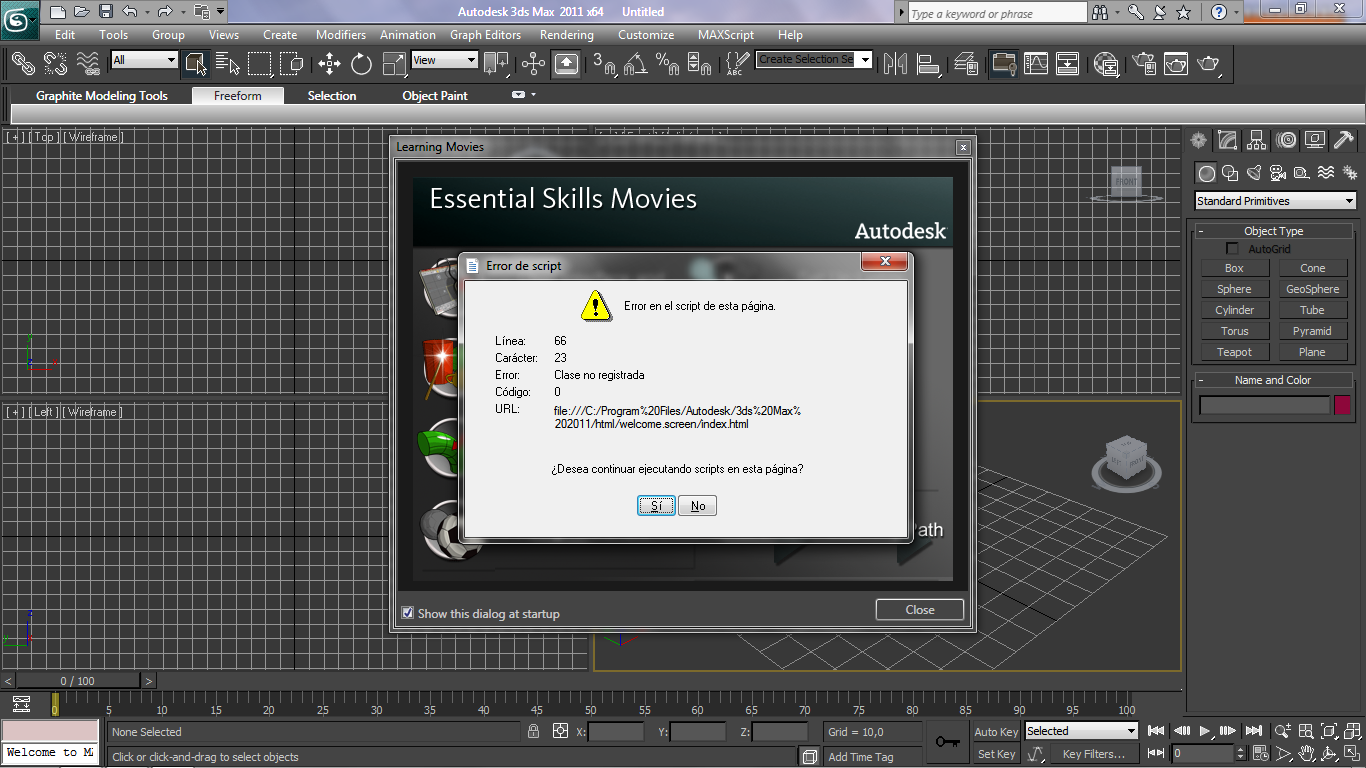Toggle the Angle Snap button
Viewport: 1366px width, 768px height.
coord(636,64)
